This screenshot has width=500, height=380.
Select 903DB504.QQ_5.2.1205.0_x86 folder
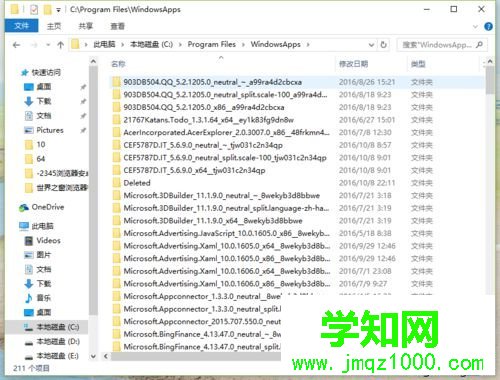coord(204,107)
